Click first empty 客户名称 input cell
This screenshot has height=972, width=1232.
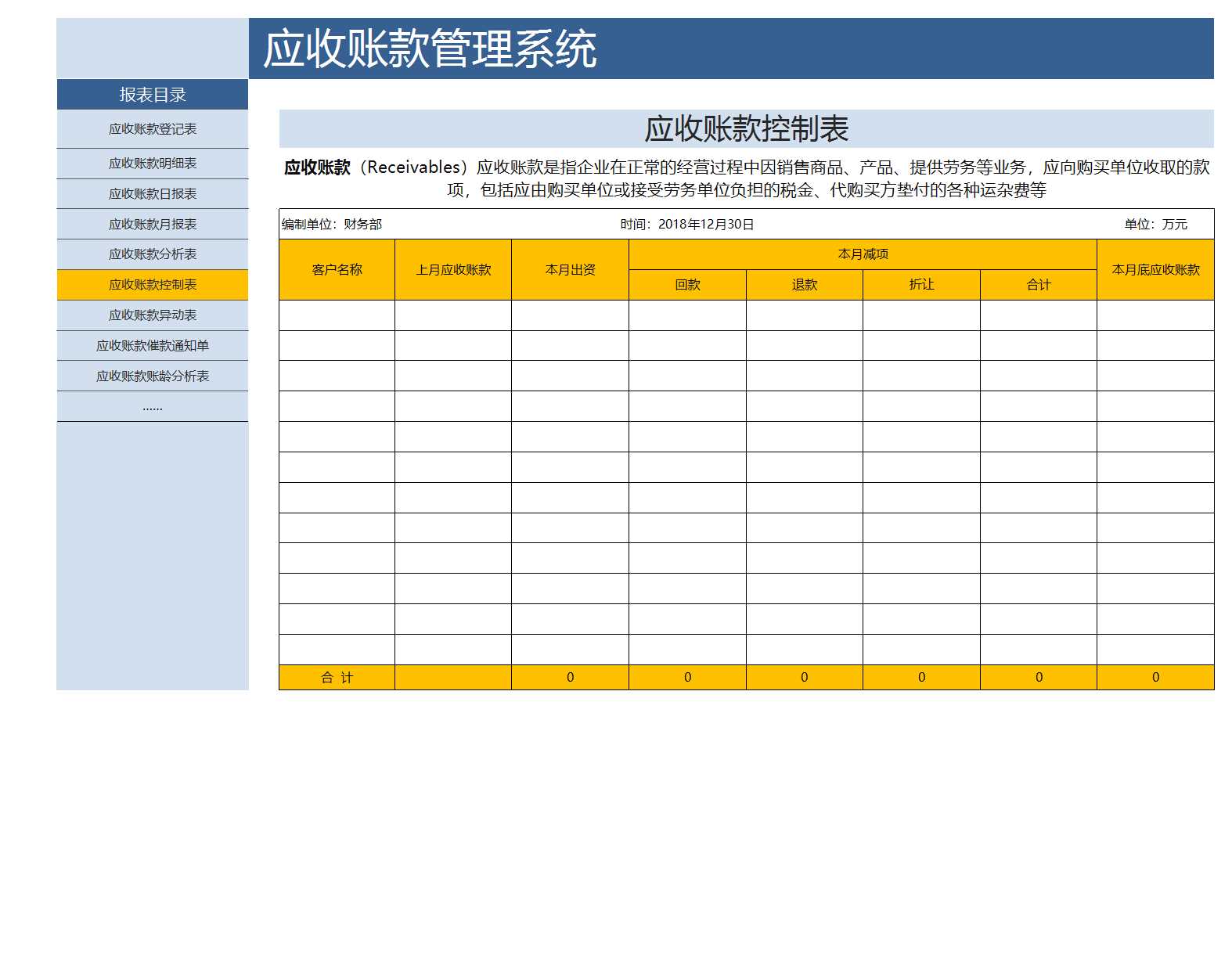point(337,315)
